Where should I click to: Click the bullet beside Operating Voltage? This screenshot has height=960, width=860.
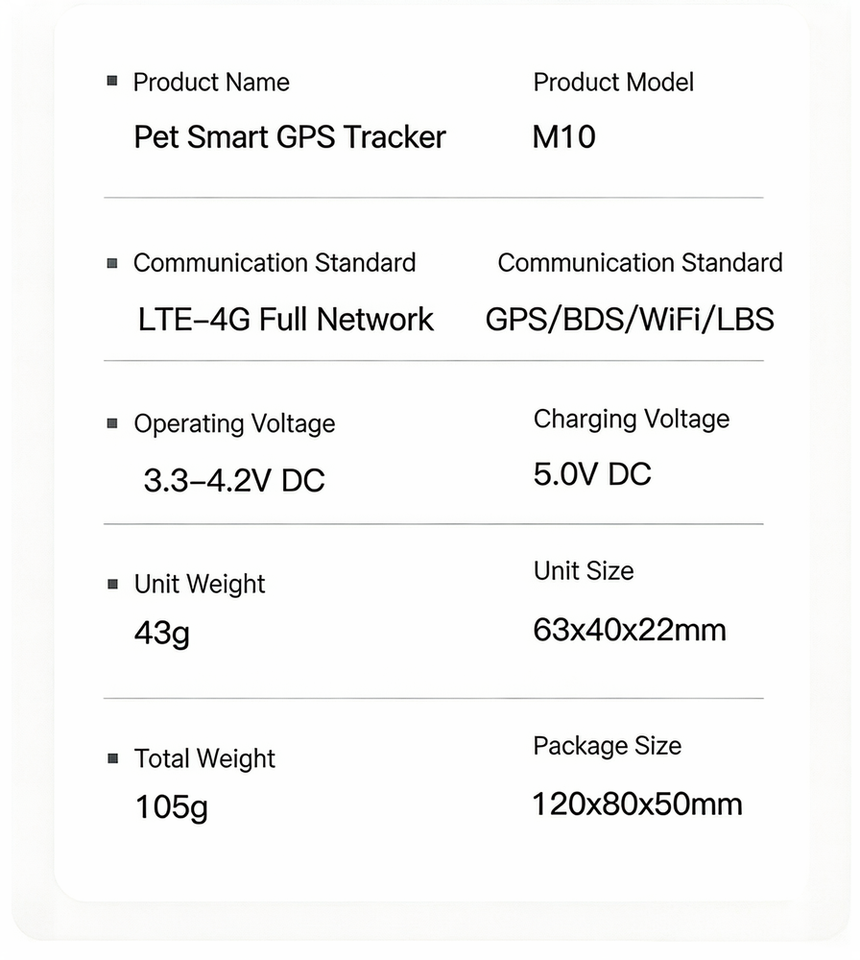[112, 423]
